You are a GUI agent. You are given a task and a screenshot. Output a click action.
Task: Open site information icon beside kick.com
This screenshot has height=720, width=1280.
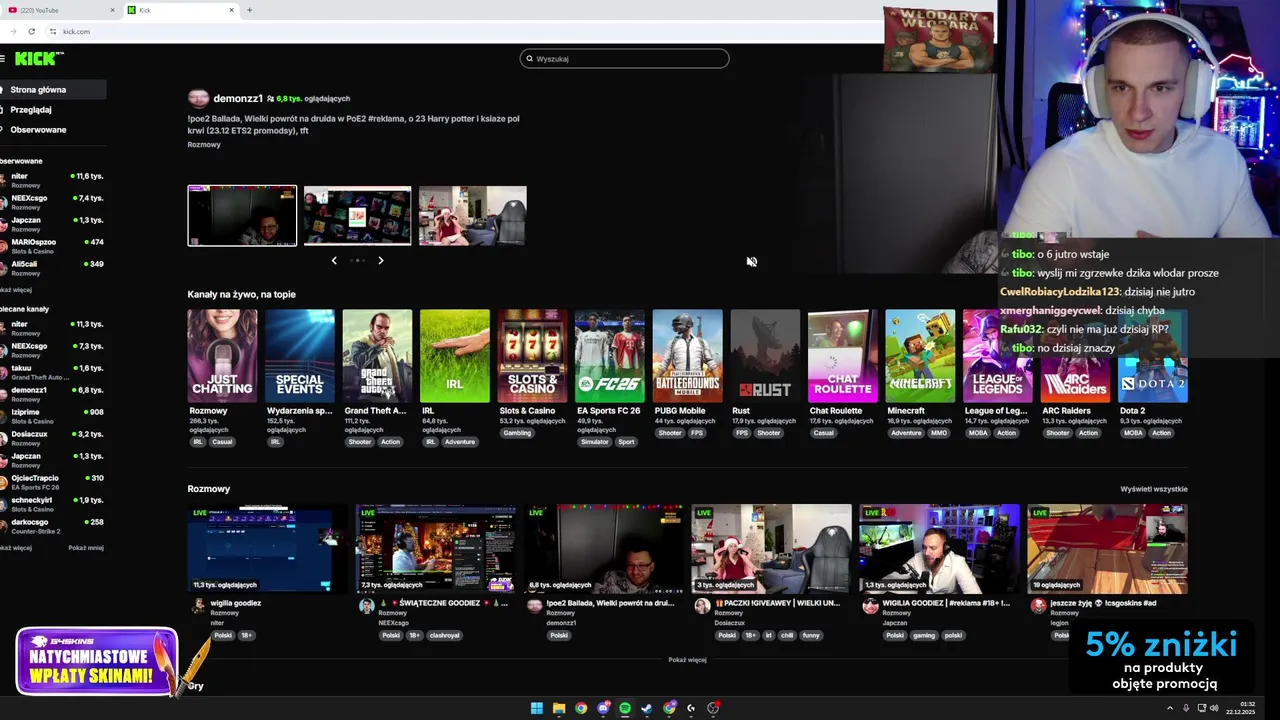[x=53, y=31]
